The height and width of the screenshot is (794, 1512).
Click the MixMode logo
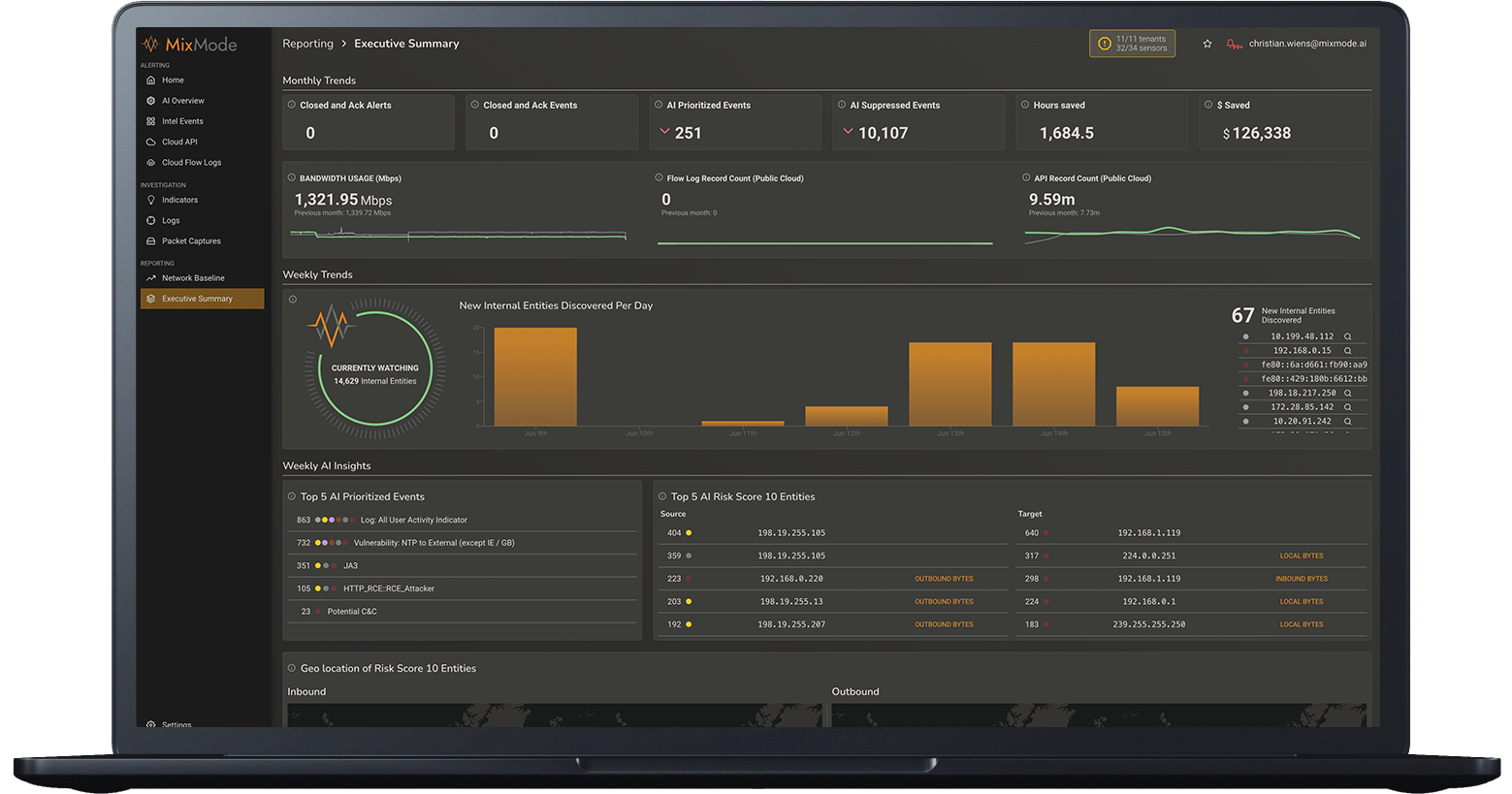190,45
